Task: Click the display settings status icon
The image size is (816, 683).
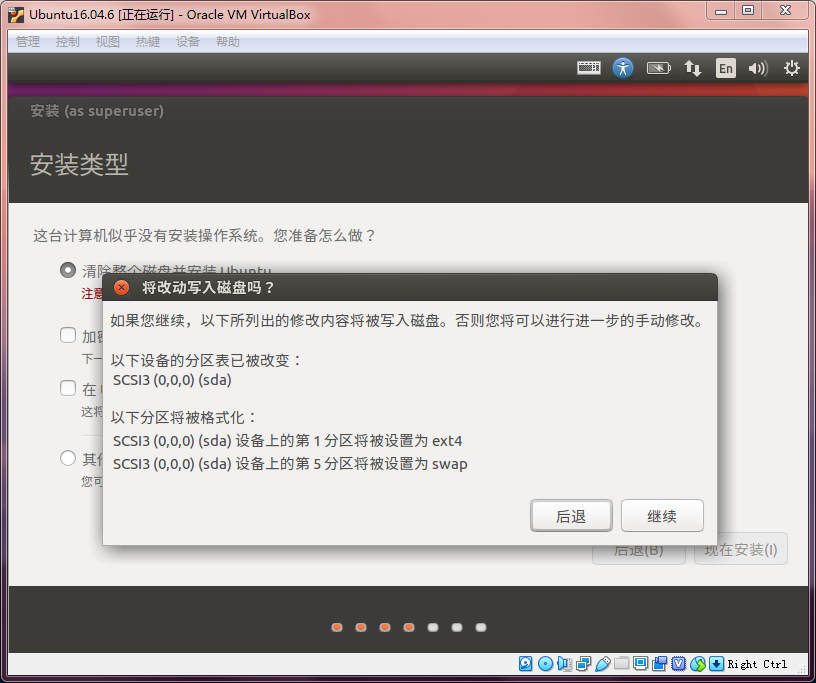Action: pyautogui.click(x=641, y=663)
